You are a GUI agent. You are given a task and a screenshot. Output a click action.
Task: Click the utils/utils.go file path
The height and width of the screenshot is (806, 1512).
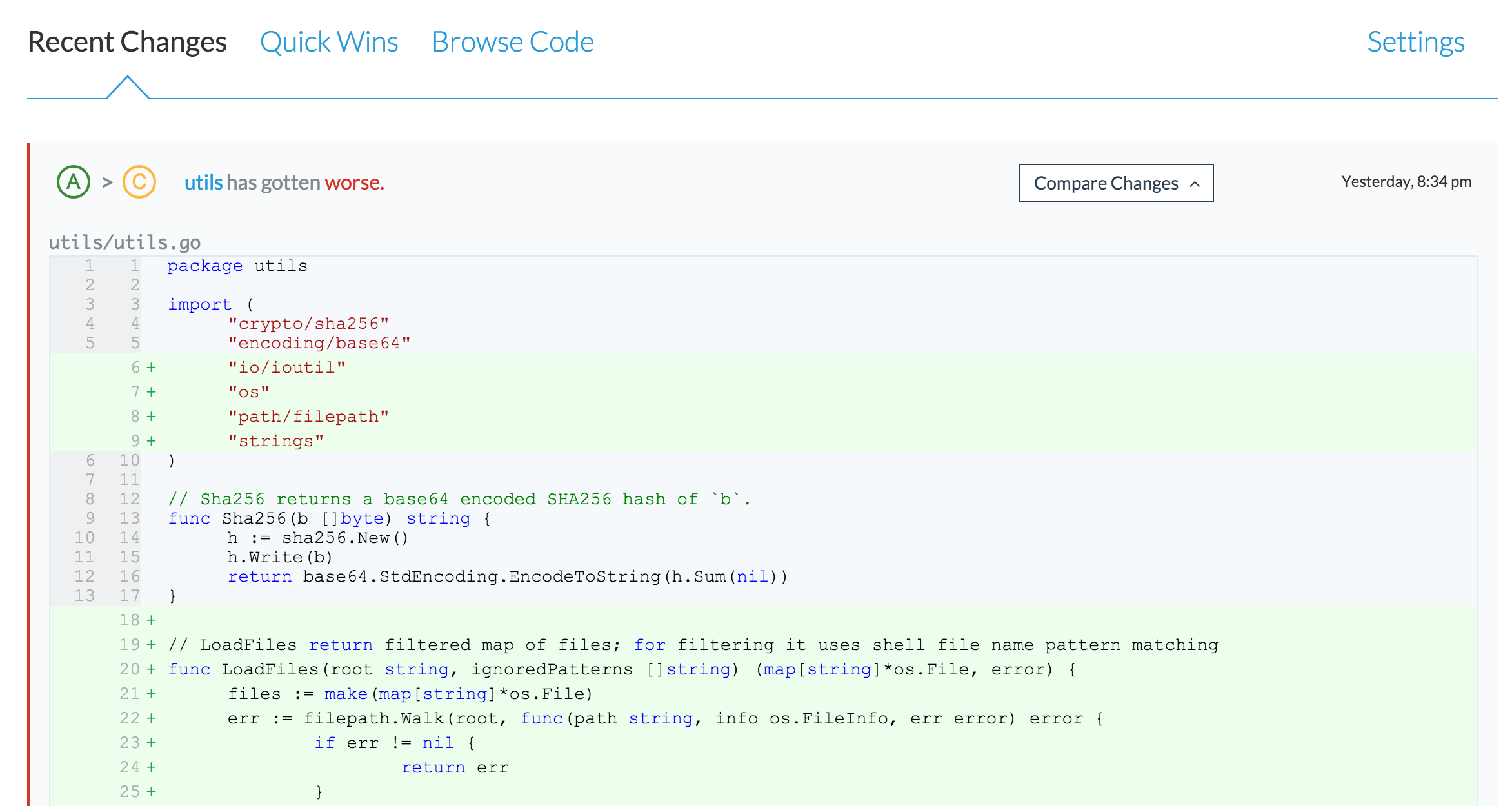click(125, 242)
